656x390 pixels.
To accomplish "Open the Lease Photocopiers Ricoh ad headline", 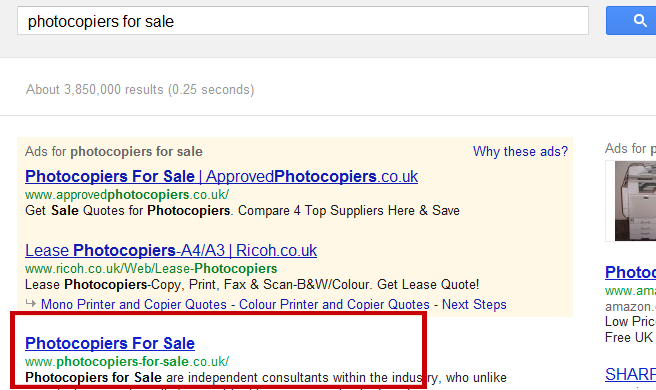I will (171, 250).
